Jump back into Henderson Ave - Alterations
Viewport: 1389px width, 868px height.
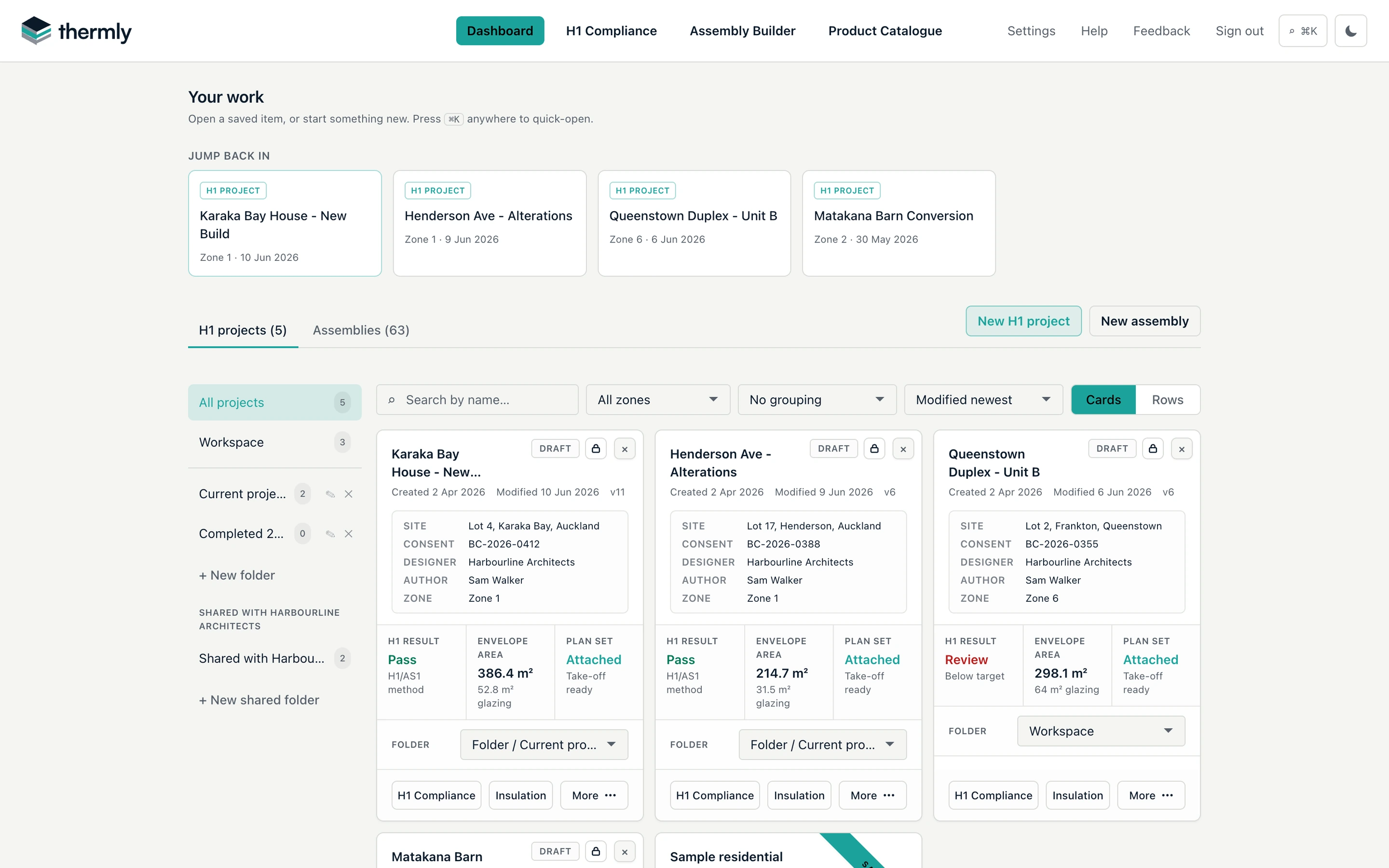pos(490,223)
